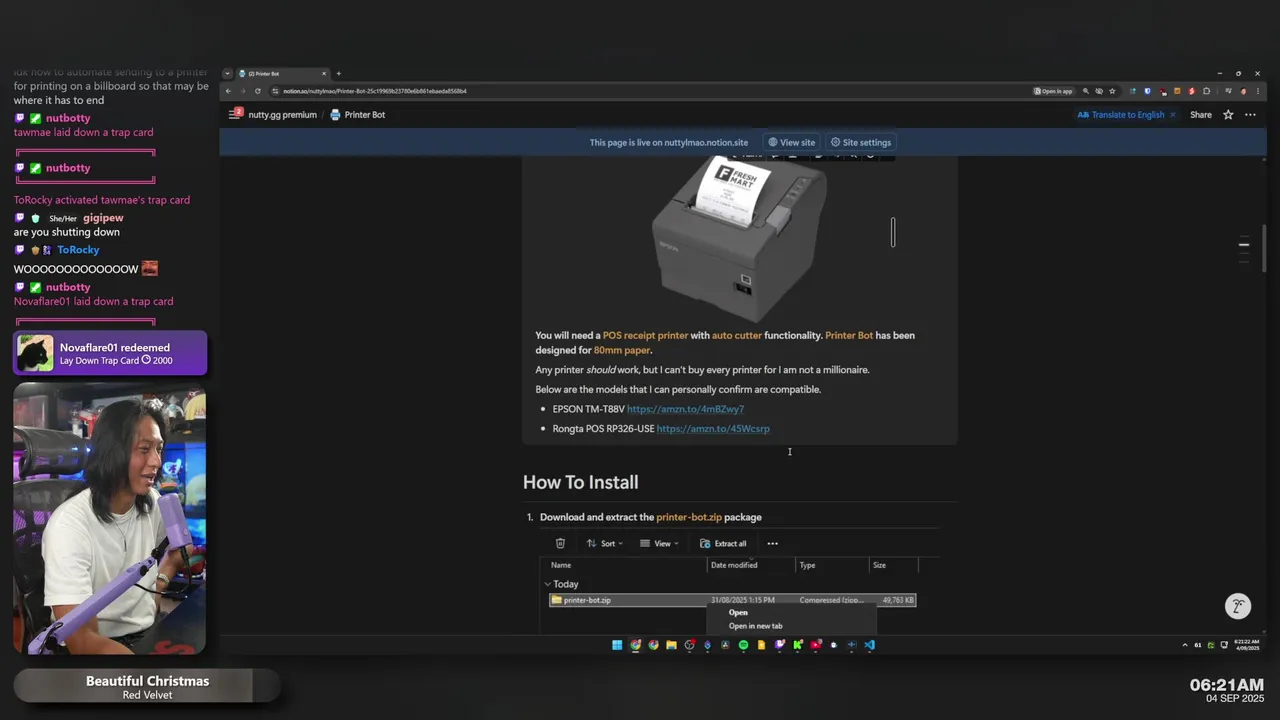1280x720 pixels.
Task: Click the webcam overlay of streamer
Action: click(110, 518)
